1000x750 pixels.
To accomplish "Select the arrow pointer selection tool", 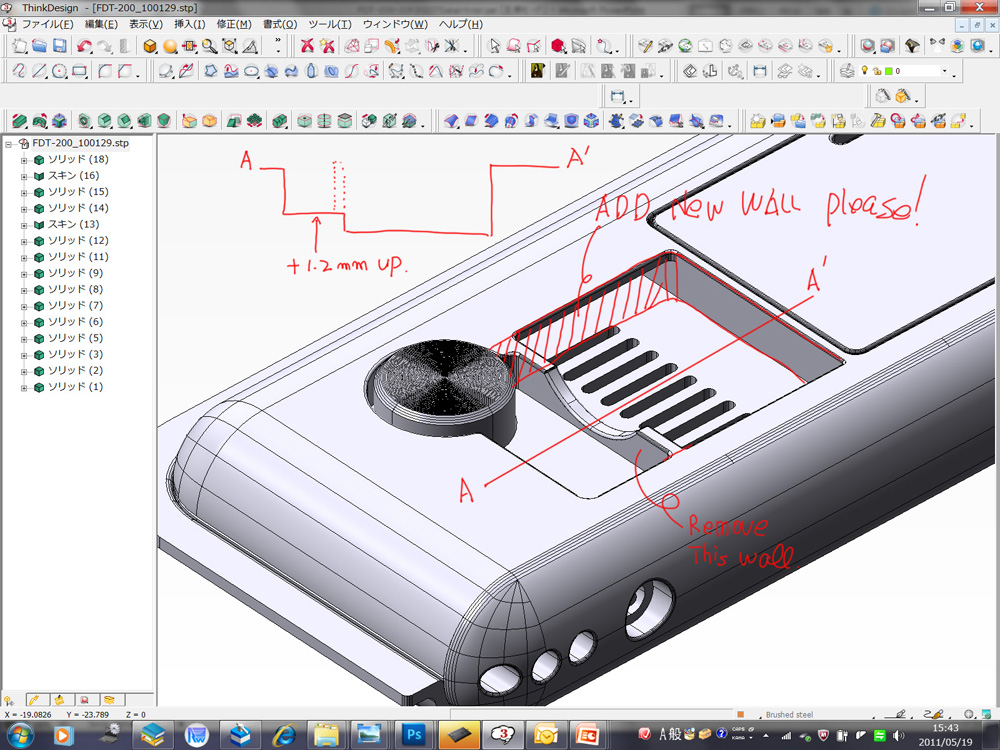I will (x=494, y=46).
